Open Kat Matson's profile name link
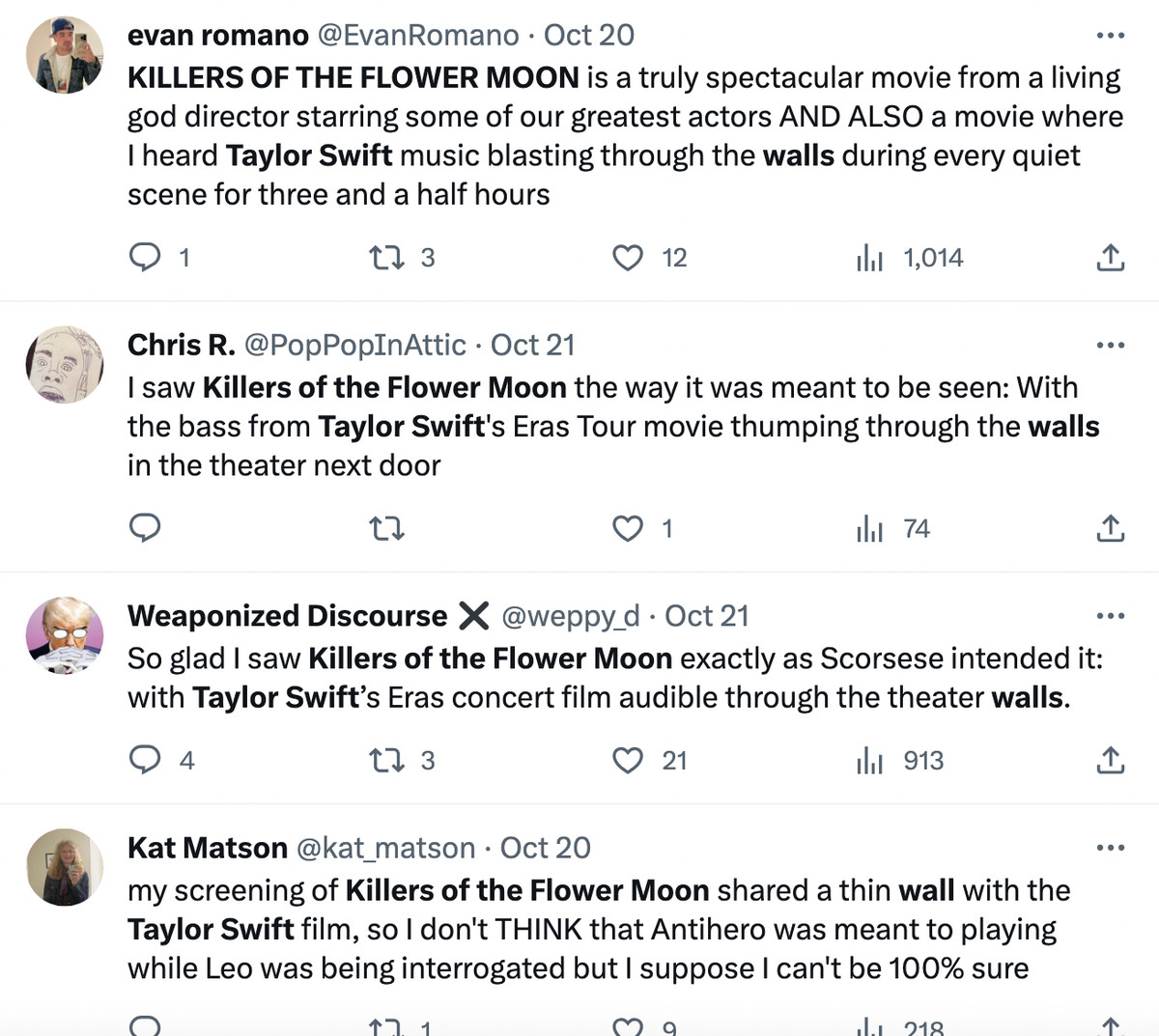 click(x=208, y=848)
